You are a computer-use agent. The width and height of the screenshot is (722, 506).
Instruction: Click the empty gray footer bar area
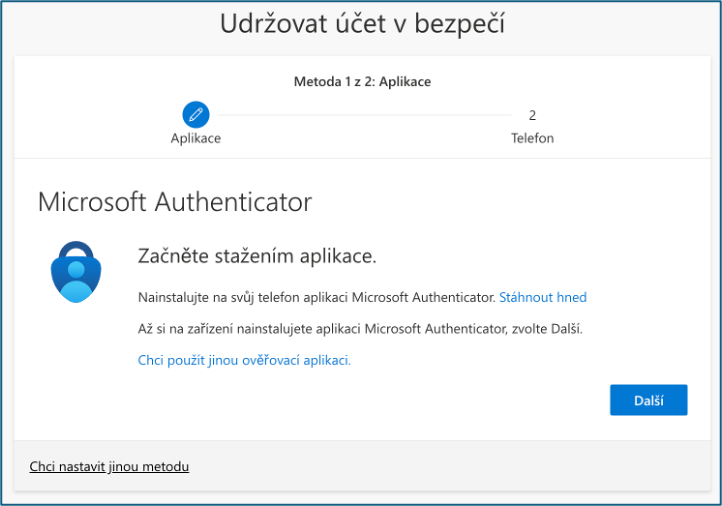tap(450, 466)
